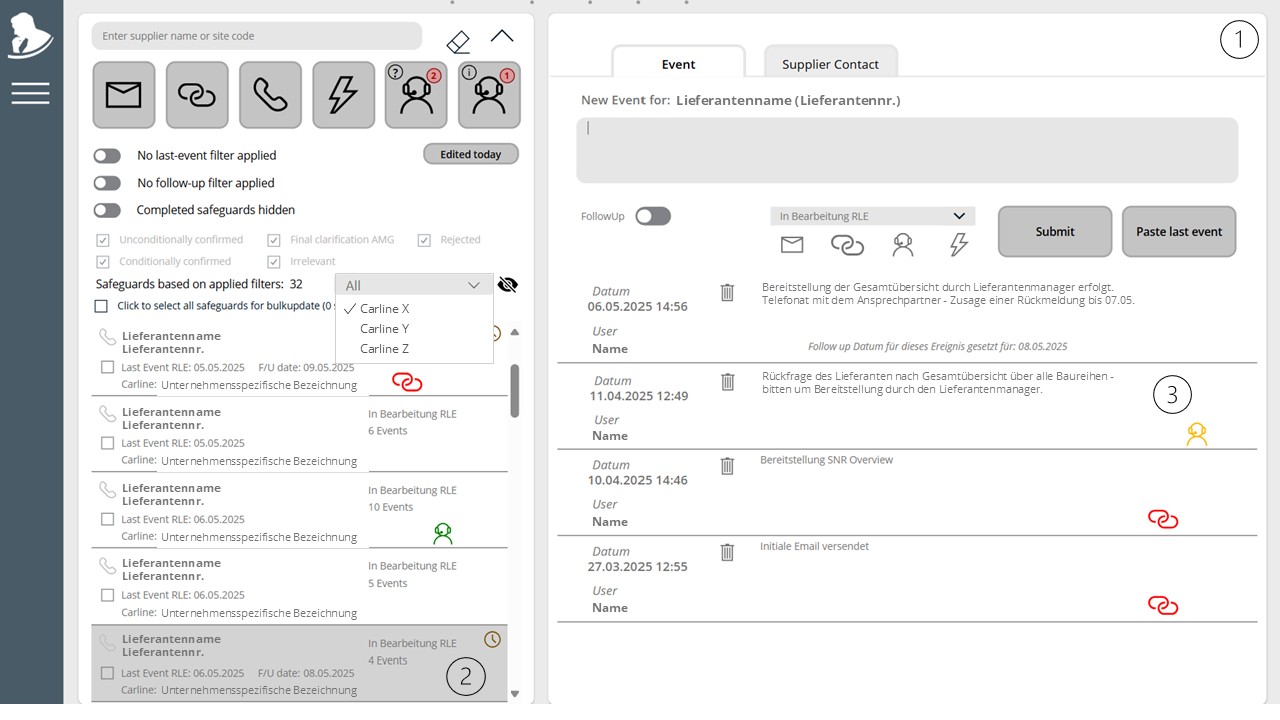The height and width of the screenshot is (720, 1280).
Task: Check the select all safeguards for bulkupdate box
Action: tap(101, 306)
